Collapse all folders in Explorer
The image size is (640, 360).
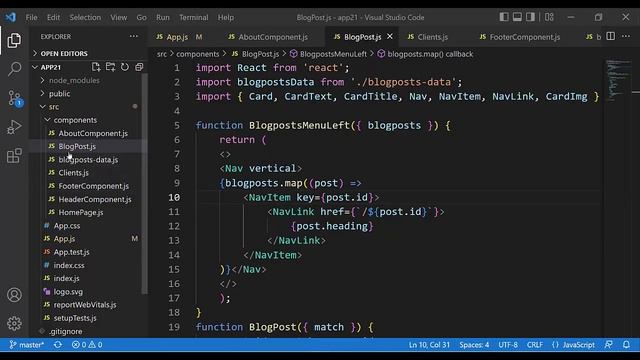139,67
